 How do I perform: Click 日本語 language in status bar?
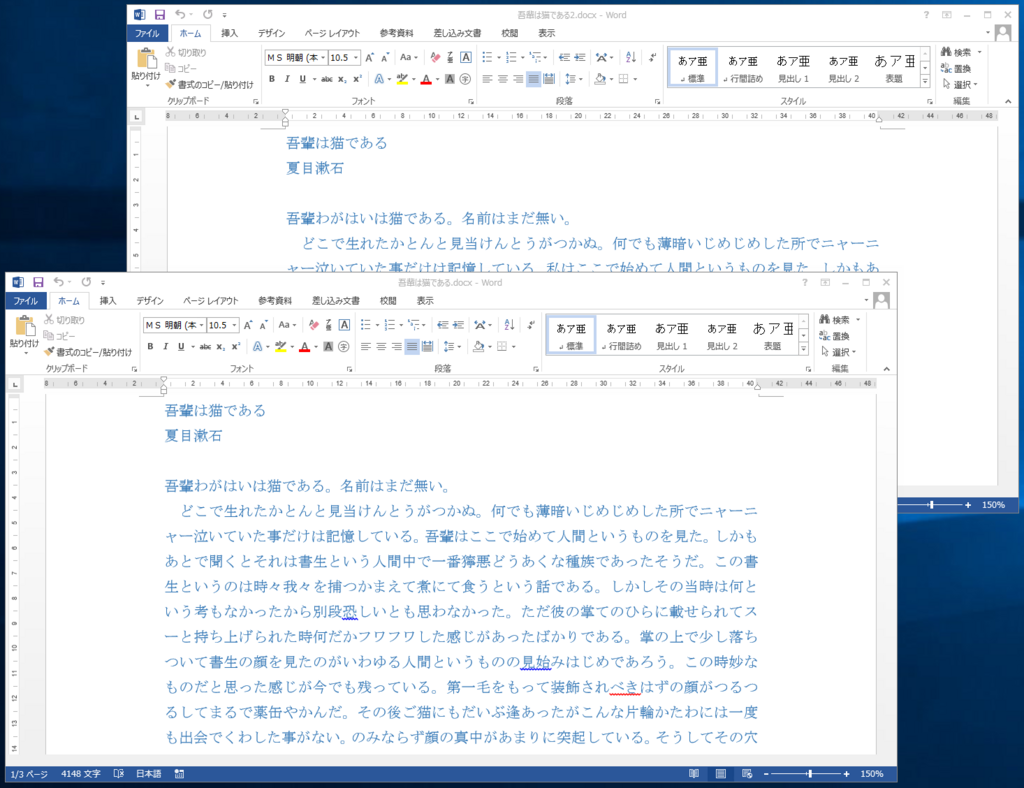tap(148, 774)
